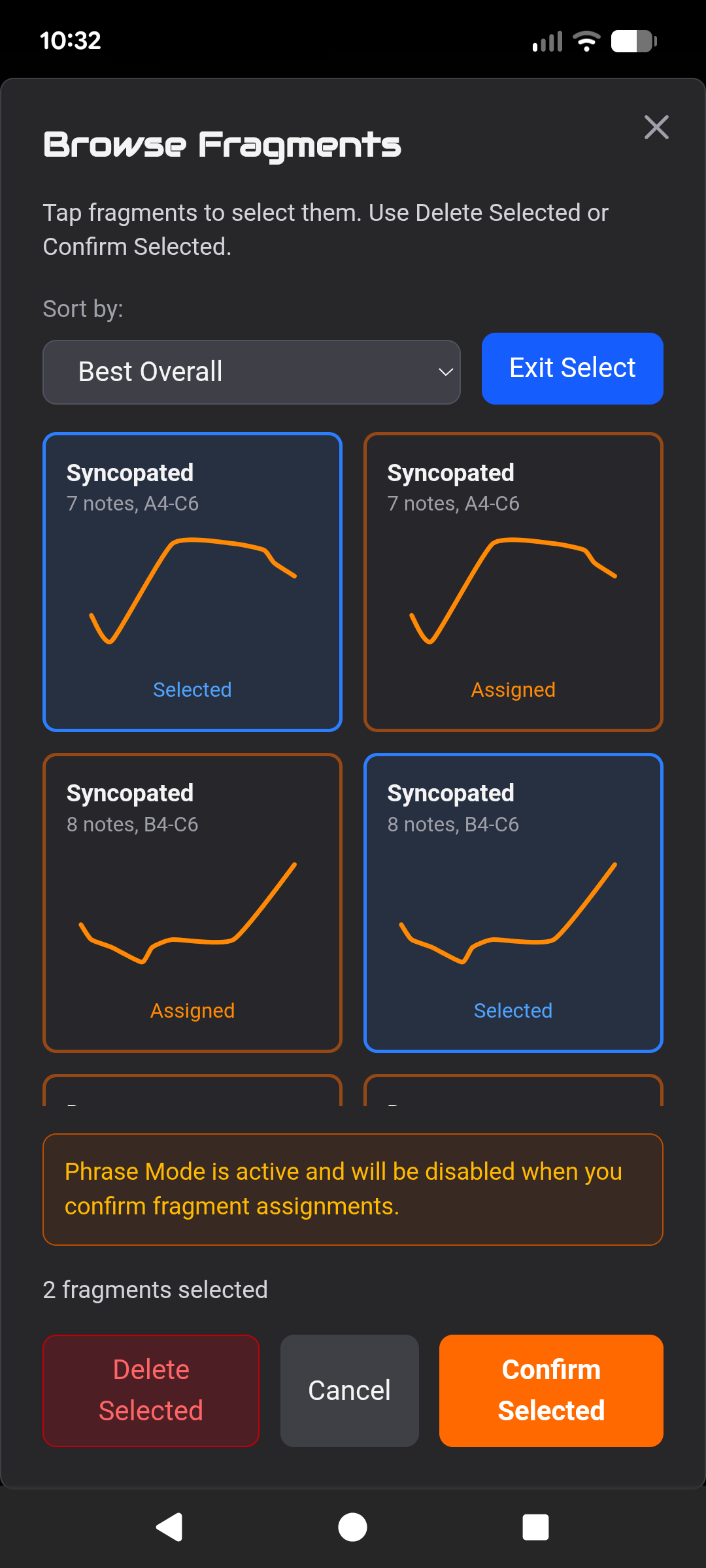The width and height of the screenshot is (706, 1568).
Task: Tap the Android back navigation icon
Action: (169, 1527)
